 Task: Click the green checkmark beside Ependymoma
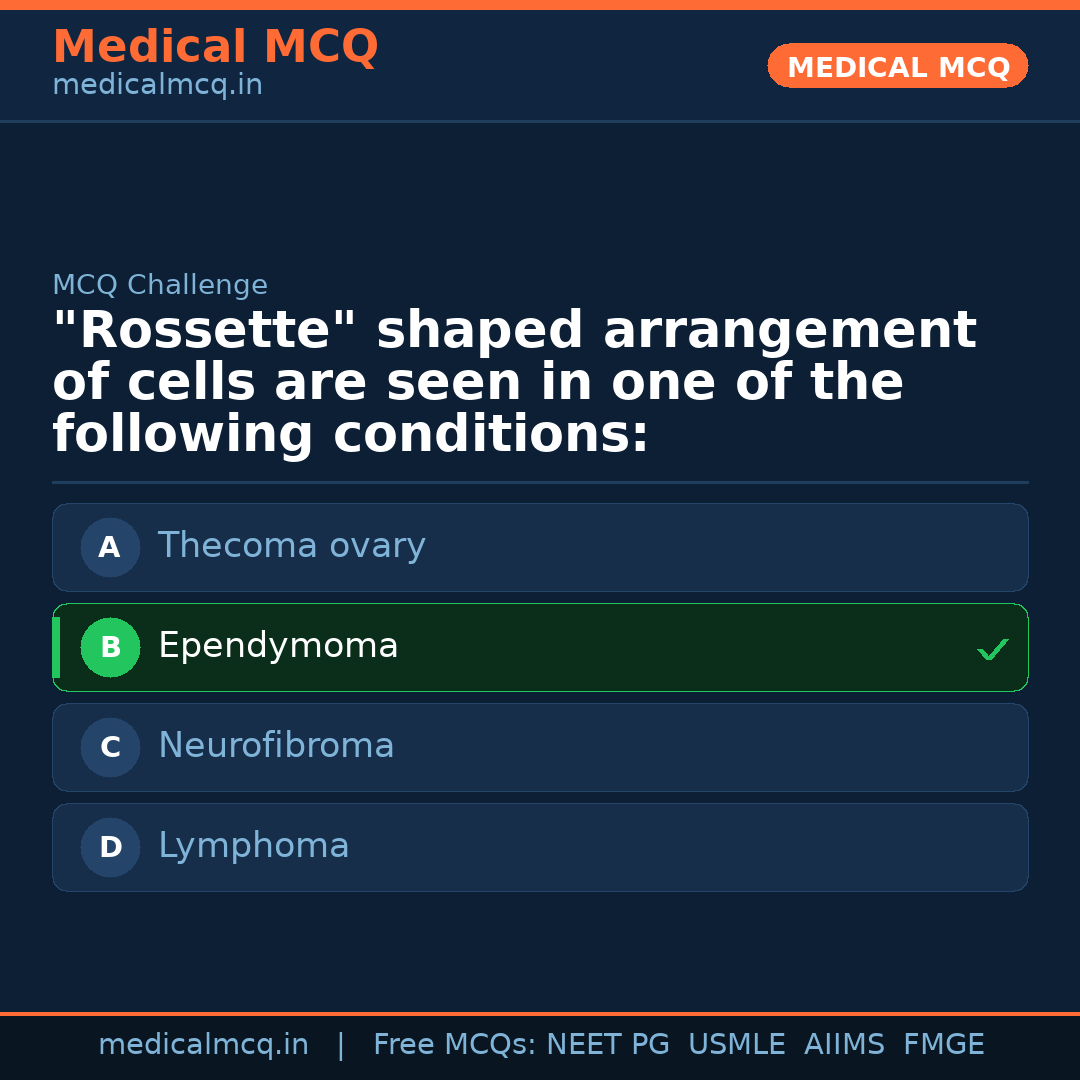(993, 650)
